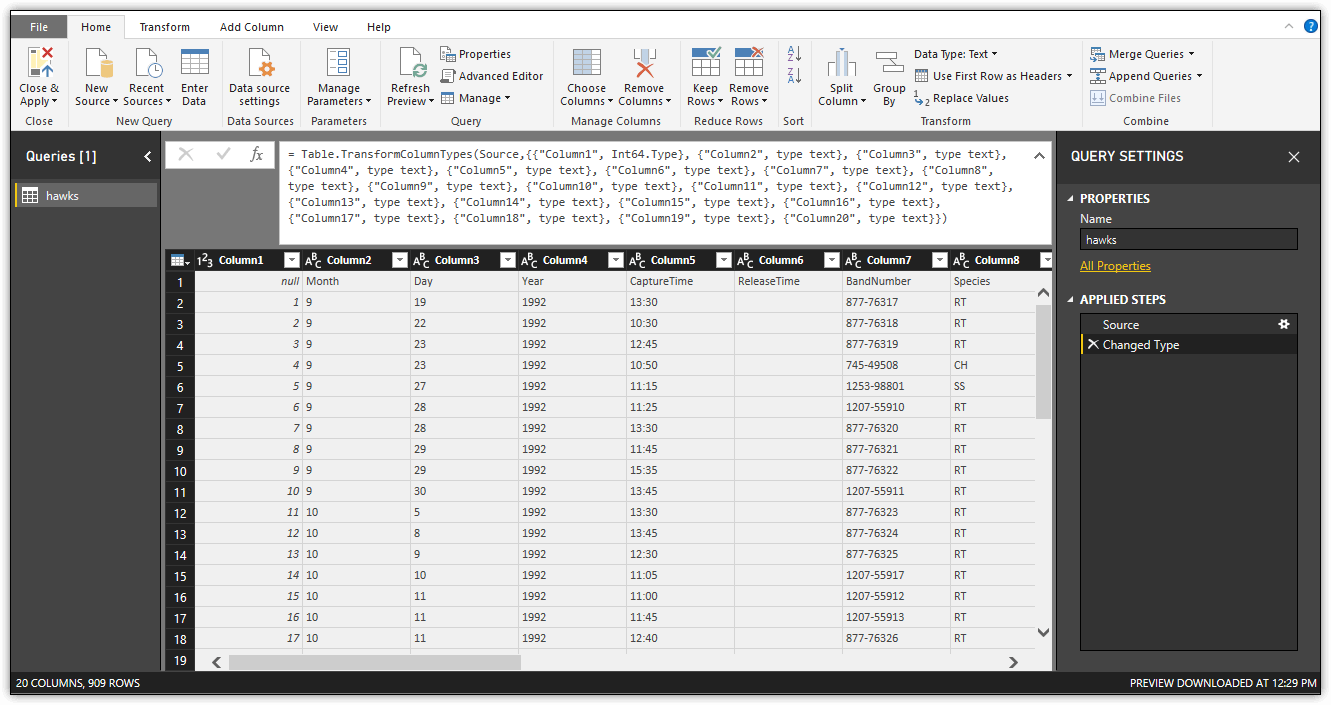Screen dimensions: 1331x705
Task: Click the fx function button
Action: coord(257,154)
